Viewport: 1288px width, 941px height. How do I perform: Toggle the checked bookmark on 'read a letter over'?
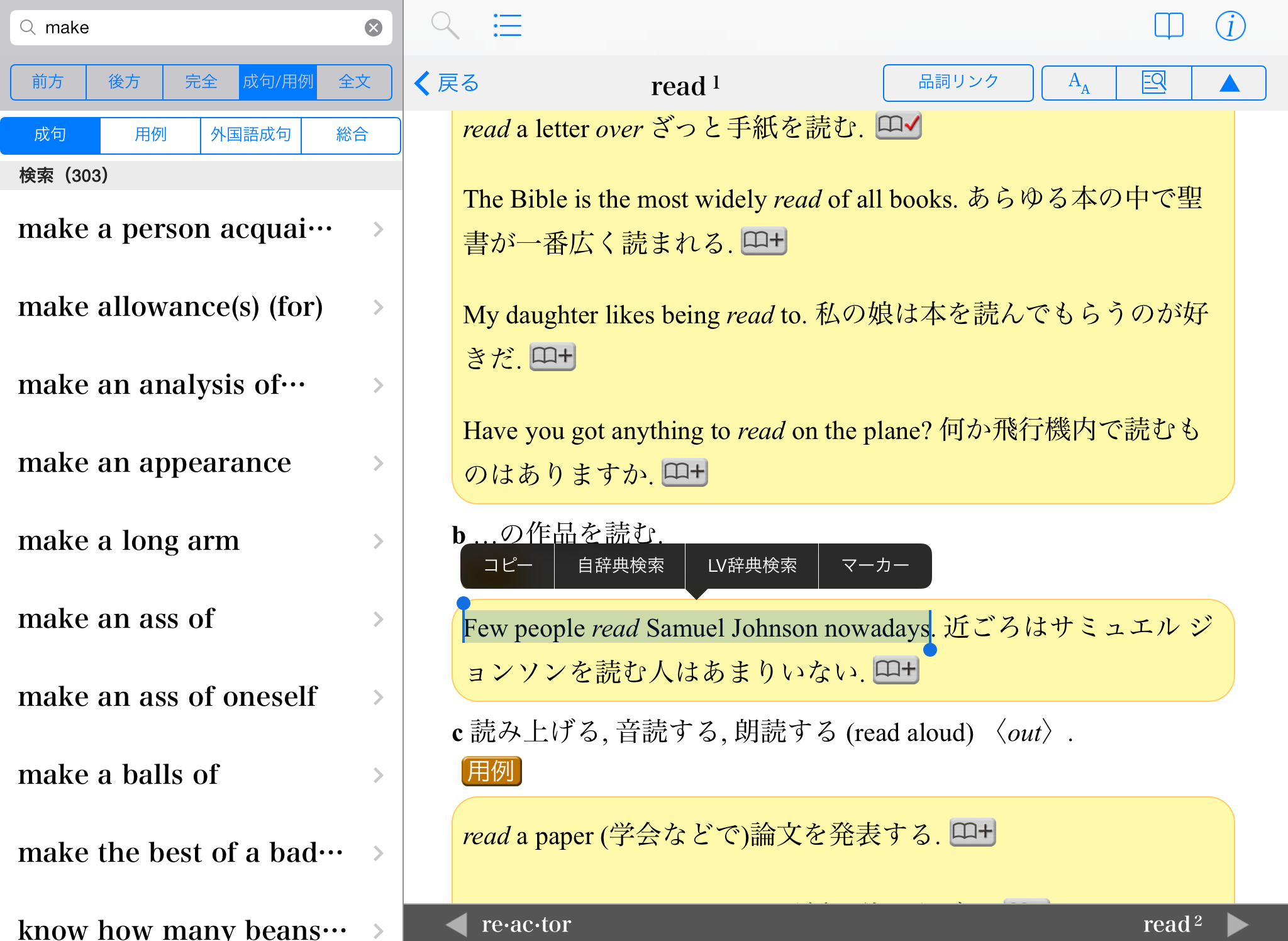pyautogui.click(x=898, y=125)
